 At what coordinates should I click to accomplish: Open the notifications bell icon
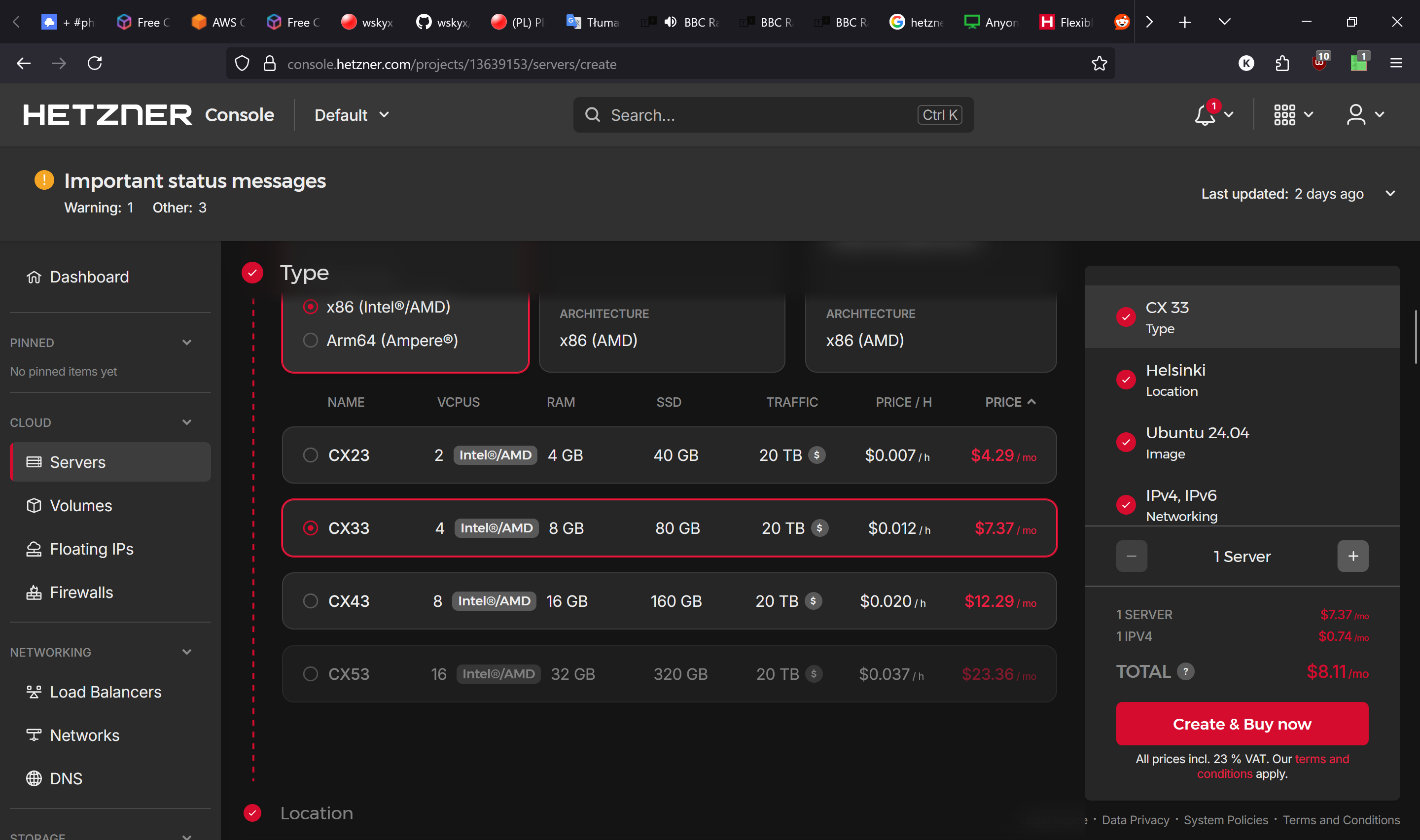1205,115
